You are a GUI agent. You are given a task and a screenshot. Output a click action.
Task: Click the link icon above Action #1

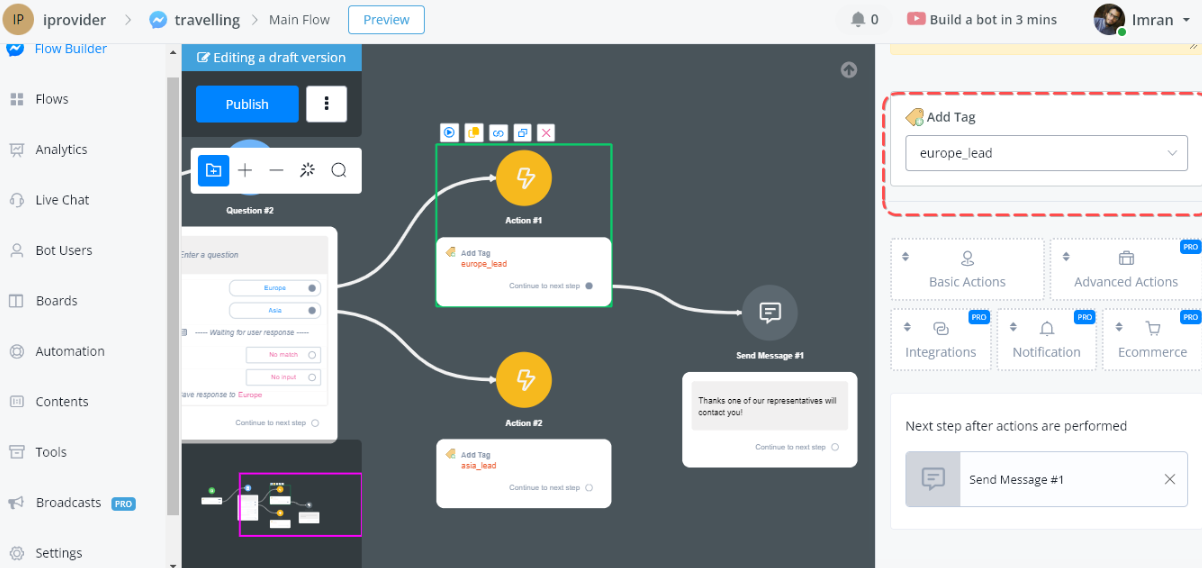pos(498,132)
